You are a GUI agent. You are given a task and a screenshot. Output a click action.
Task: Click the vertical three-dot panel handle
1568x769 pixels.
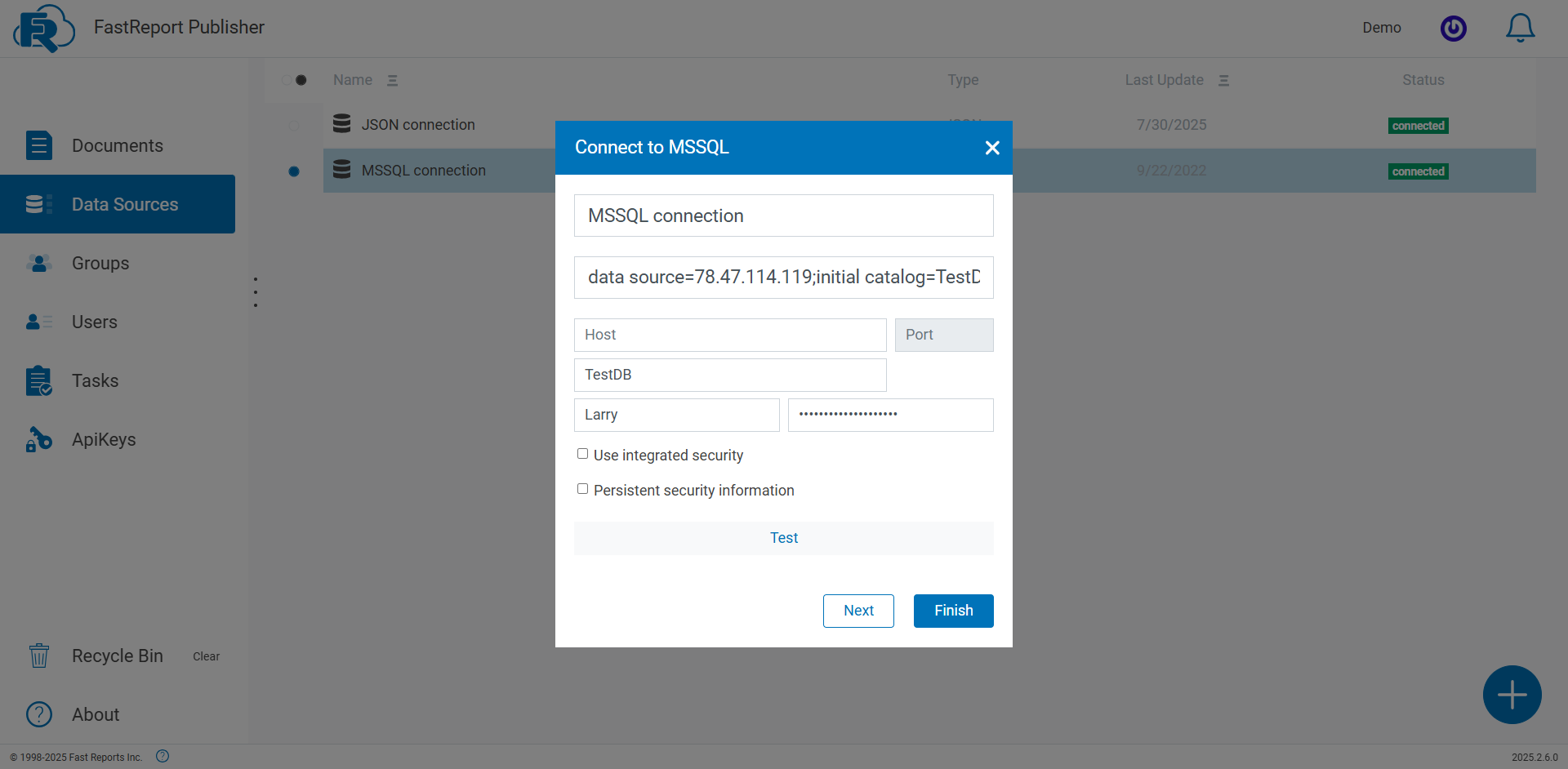(x=256, y=292)
